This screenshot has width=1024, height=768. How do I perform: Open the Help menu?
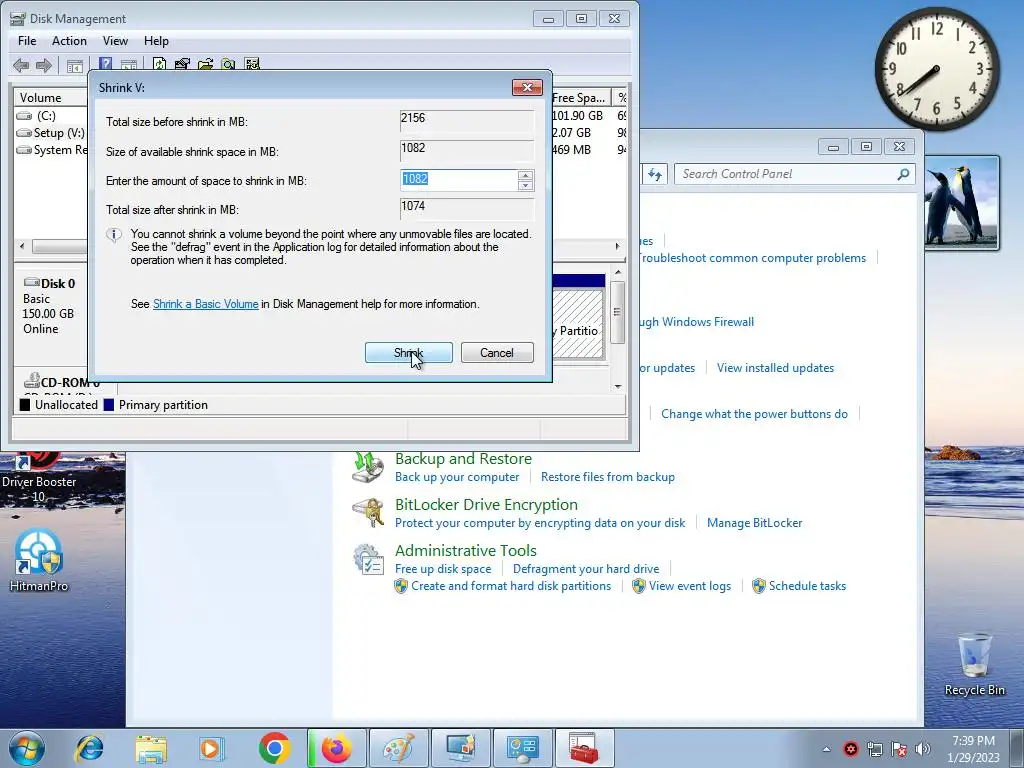click(x=156, y=40)
